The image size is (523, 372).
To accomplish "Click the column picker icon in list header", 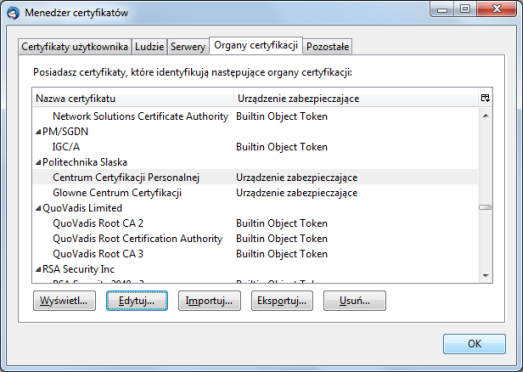I will pyautogui.click(x=485, y=98).
